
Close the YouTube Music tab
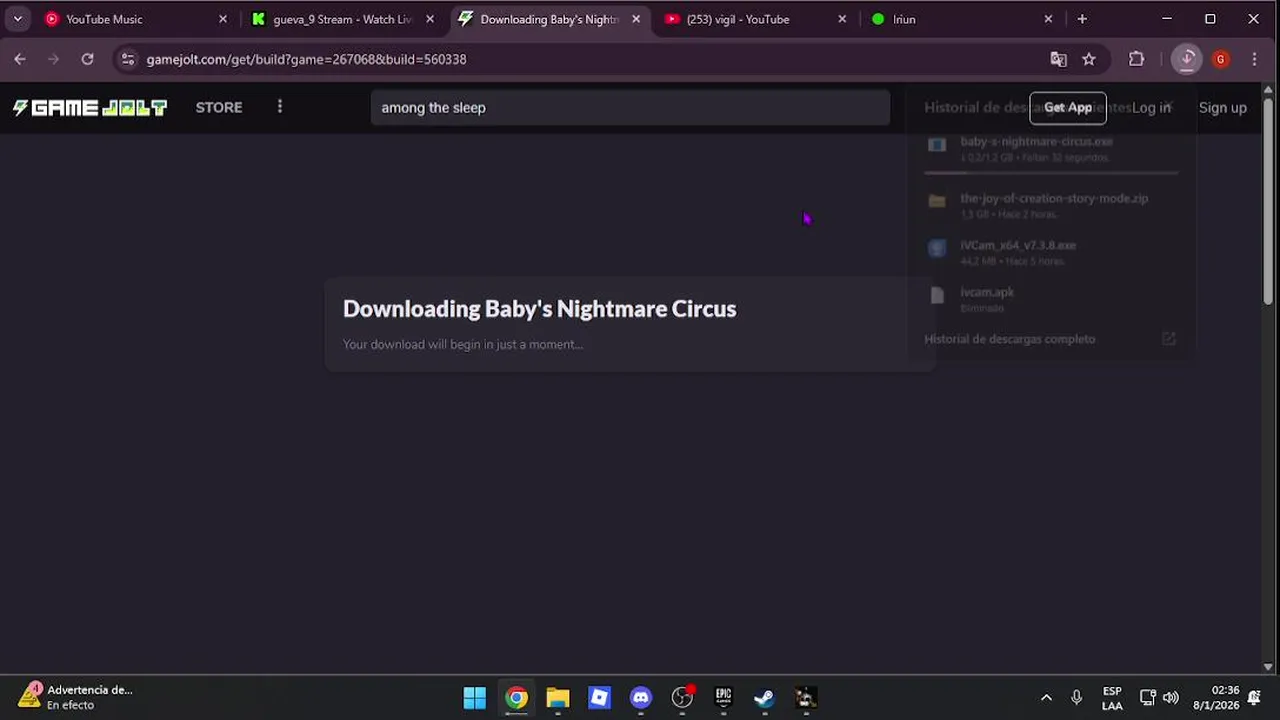coord(223,19)
